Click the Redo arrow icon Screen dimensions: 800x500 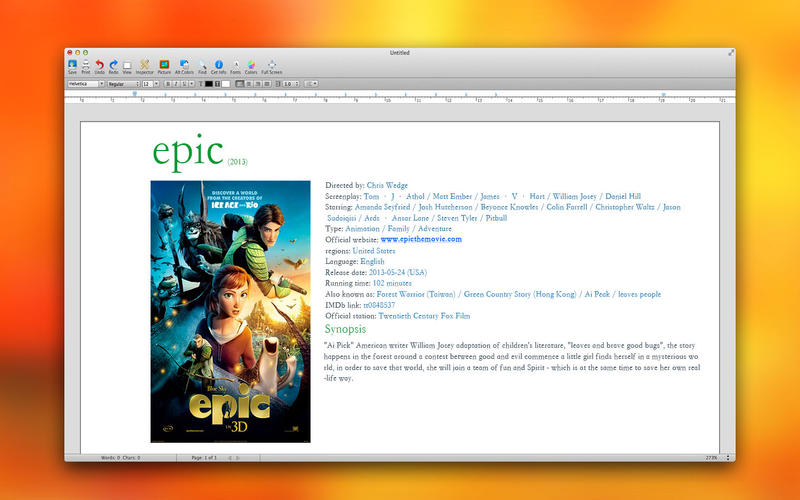tap(113, 66)
